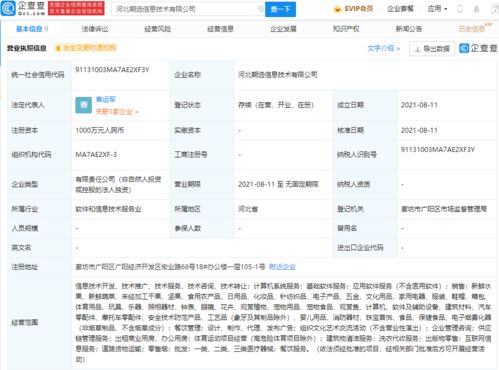Open the 文字介绍 link
The width and height of the screenshot is (499, 370).
pos(384,48)
